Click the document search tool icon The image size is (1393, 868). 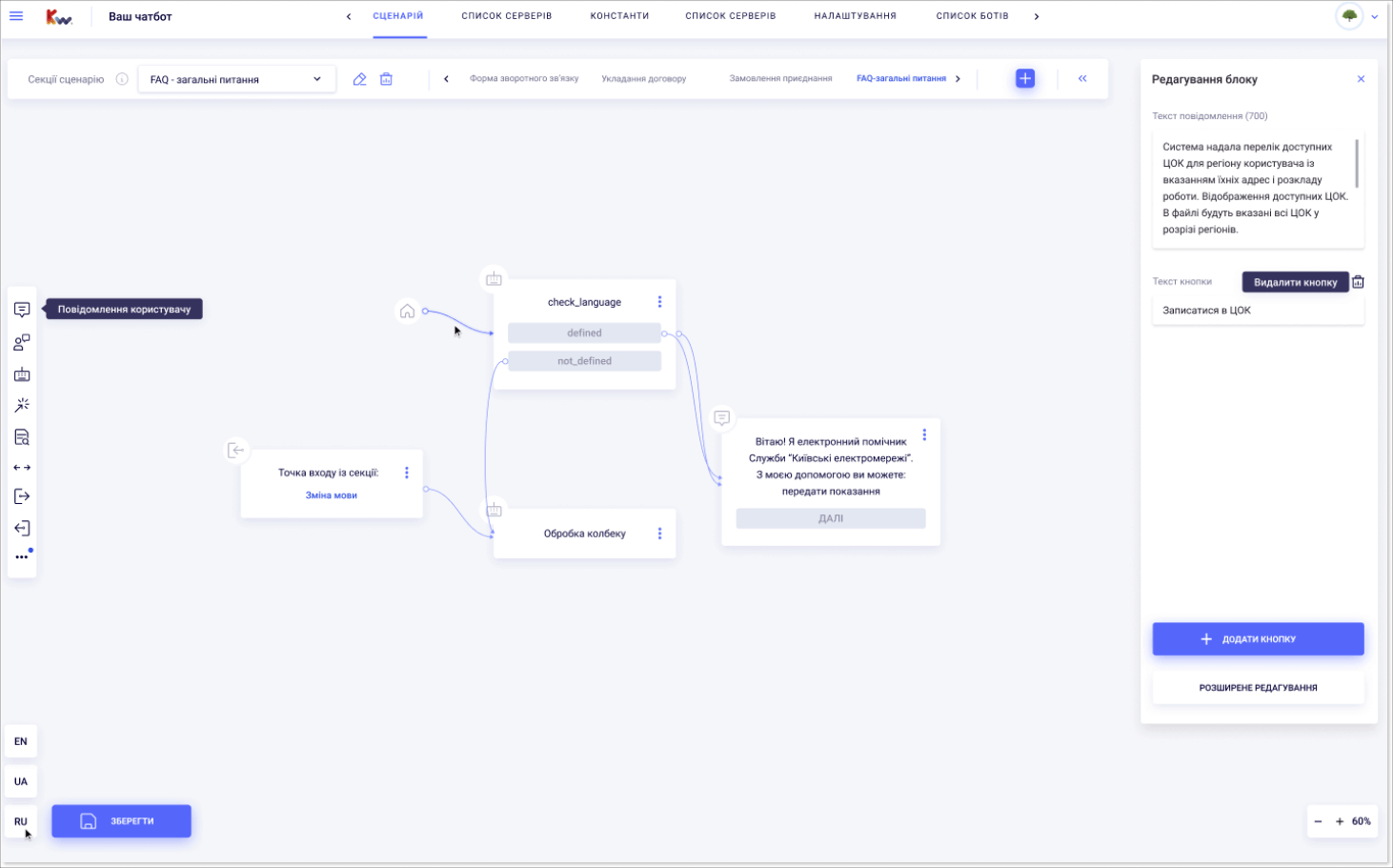(22, 437)
